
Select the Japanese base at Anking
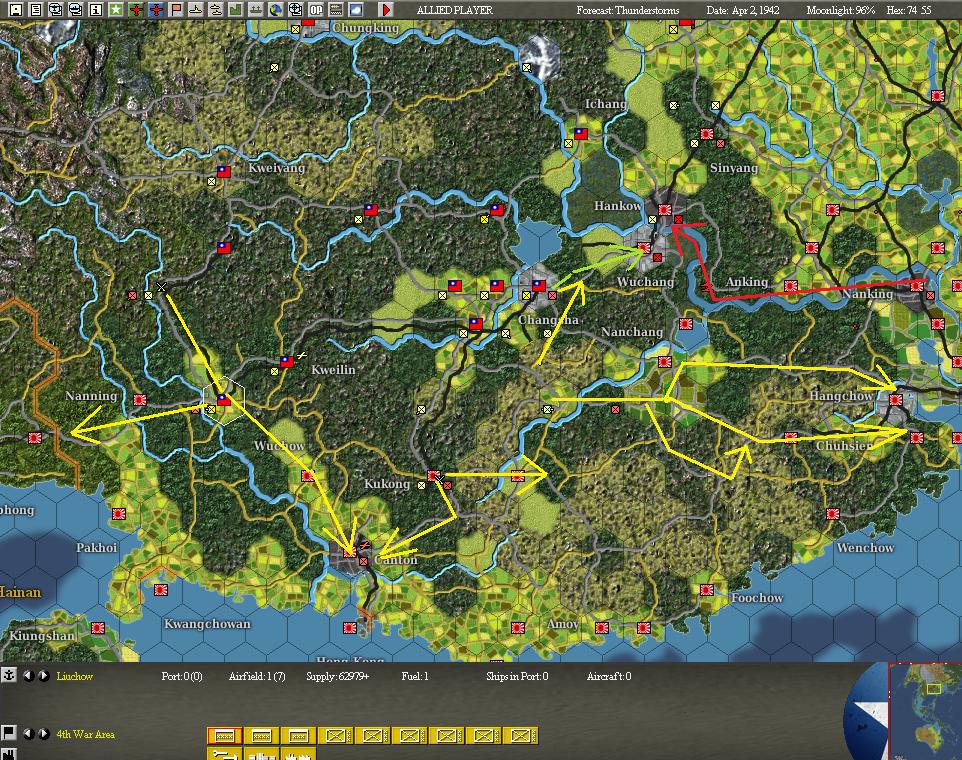pyautogui.click(x=790, y=285)
